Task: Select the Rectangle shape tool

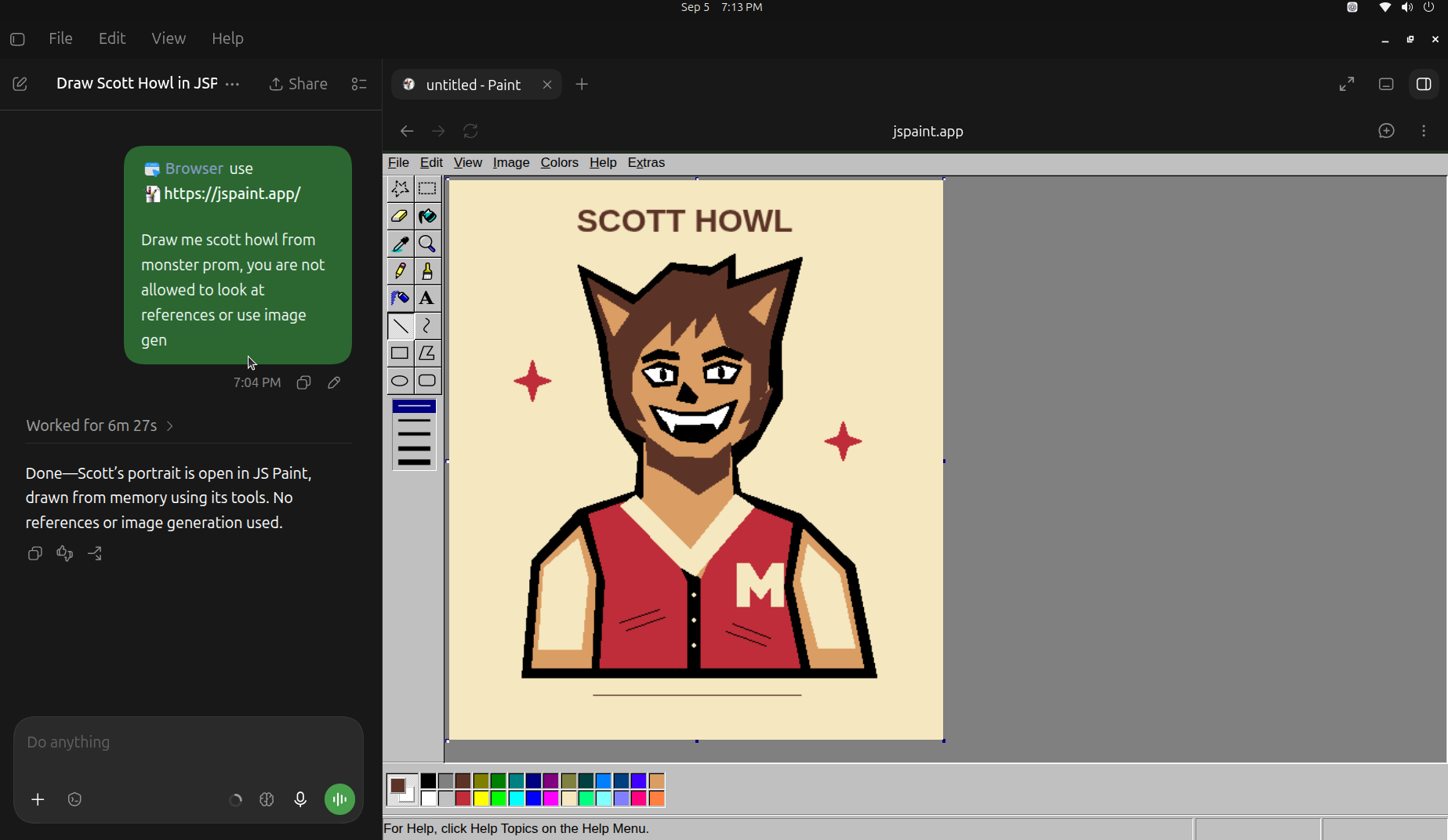Action: click(400, 353)
